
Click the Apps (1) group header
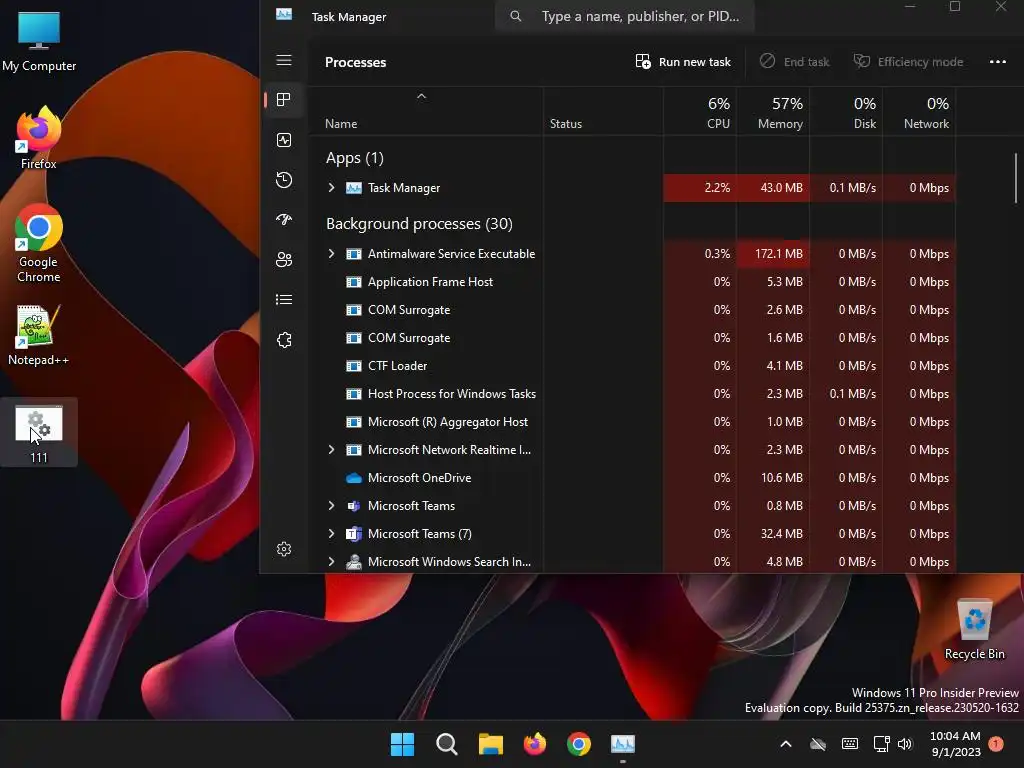tap(355, 157)
